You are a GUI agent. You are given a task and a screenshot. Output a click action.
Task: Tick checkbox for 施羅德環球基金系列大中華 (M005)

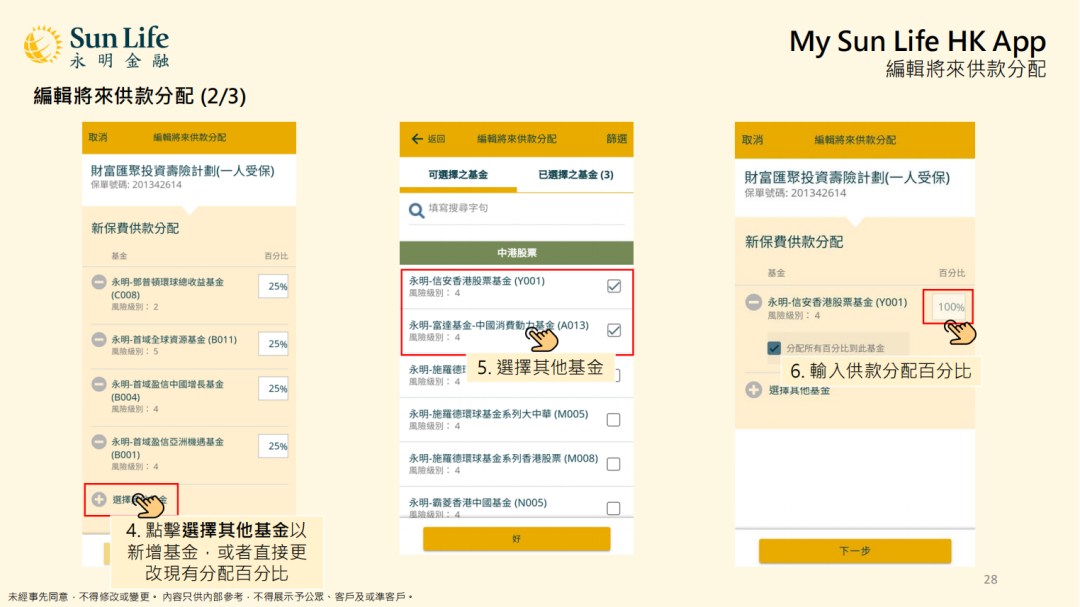pyautogui.click(x=614, y=420)
